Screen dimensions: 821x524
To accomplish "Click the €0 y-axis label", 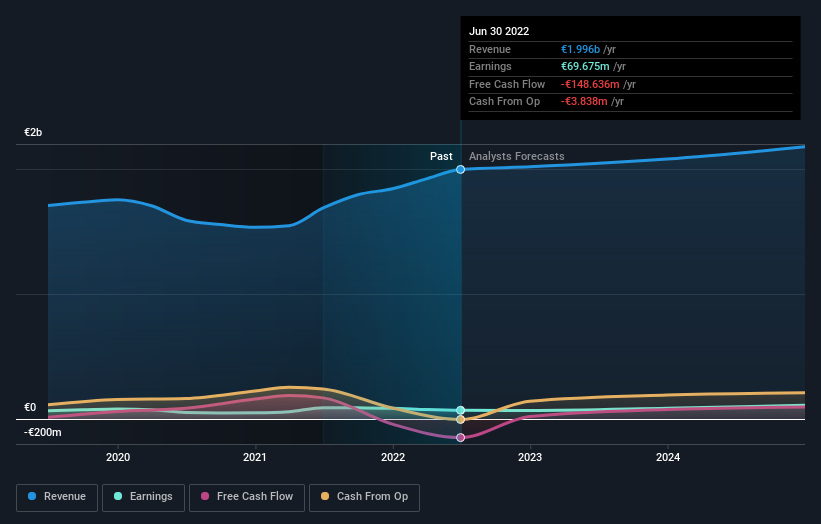I will [30, 407].
